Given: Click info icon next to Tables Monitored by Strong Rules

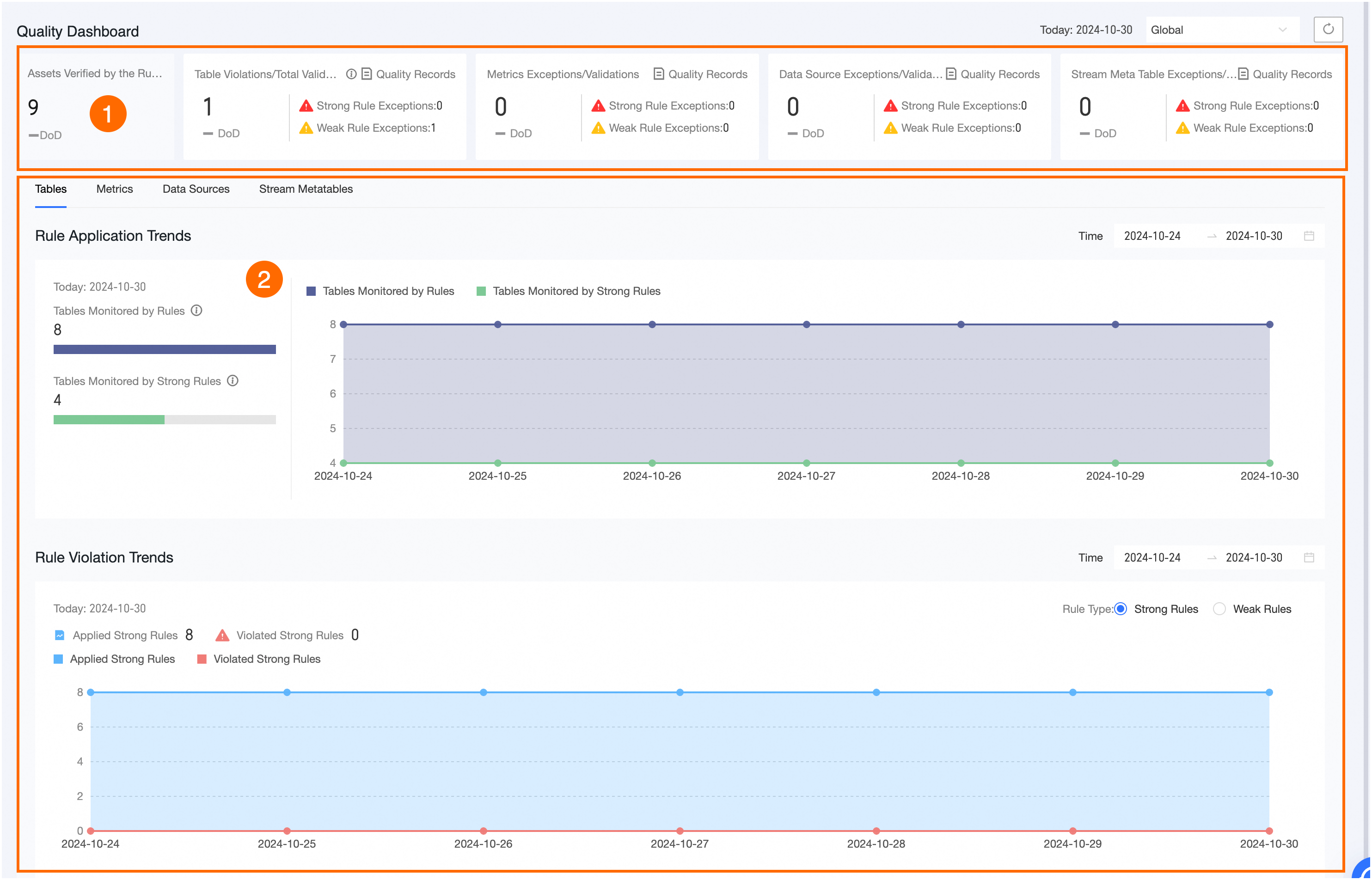Looking at the screenshot, I should click(x=233, y=380).
